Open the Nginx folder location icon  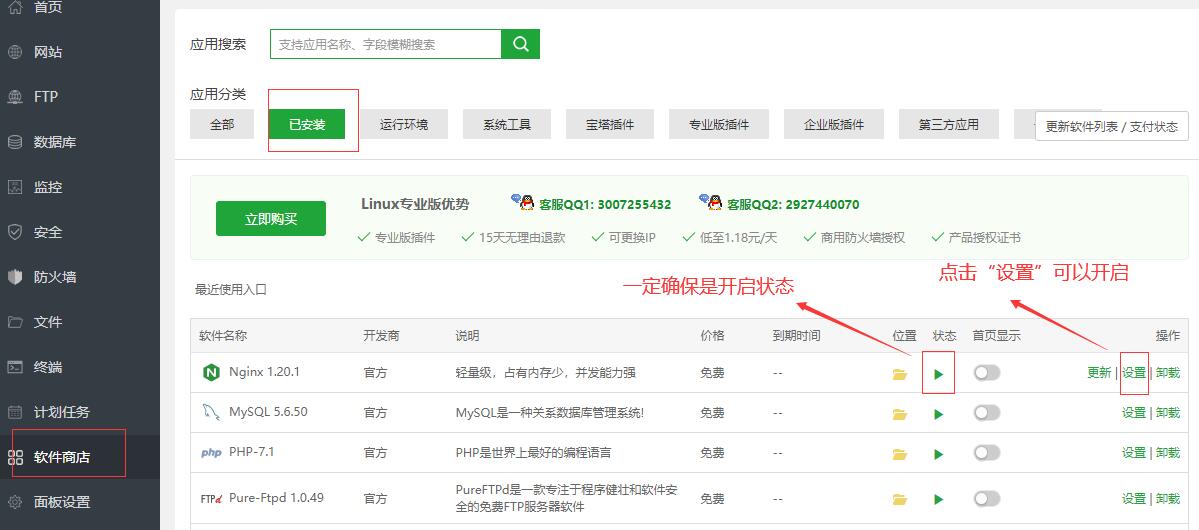point(900,374)
